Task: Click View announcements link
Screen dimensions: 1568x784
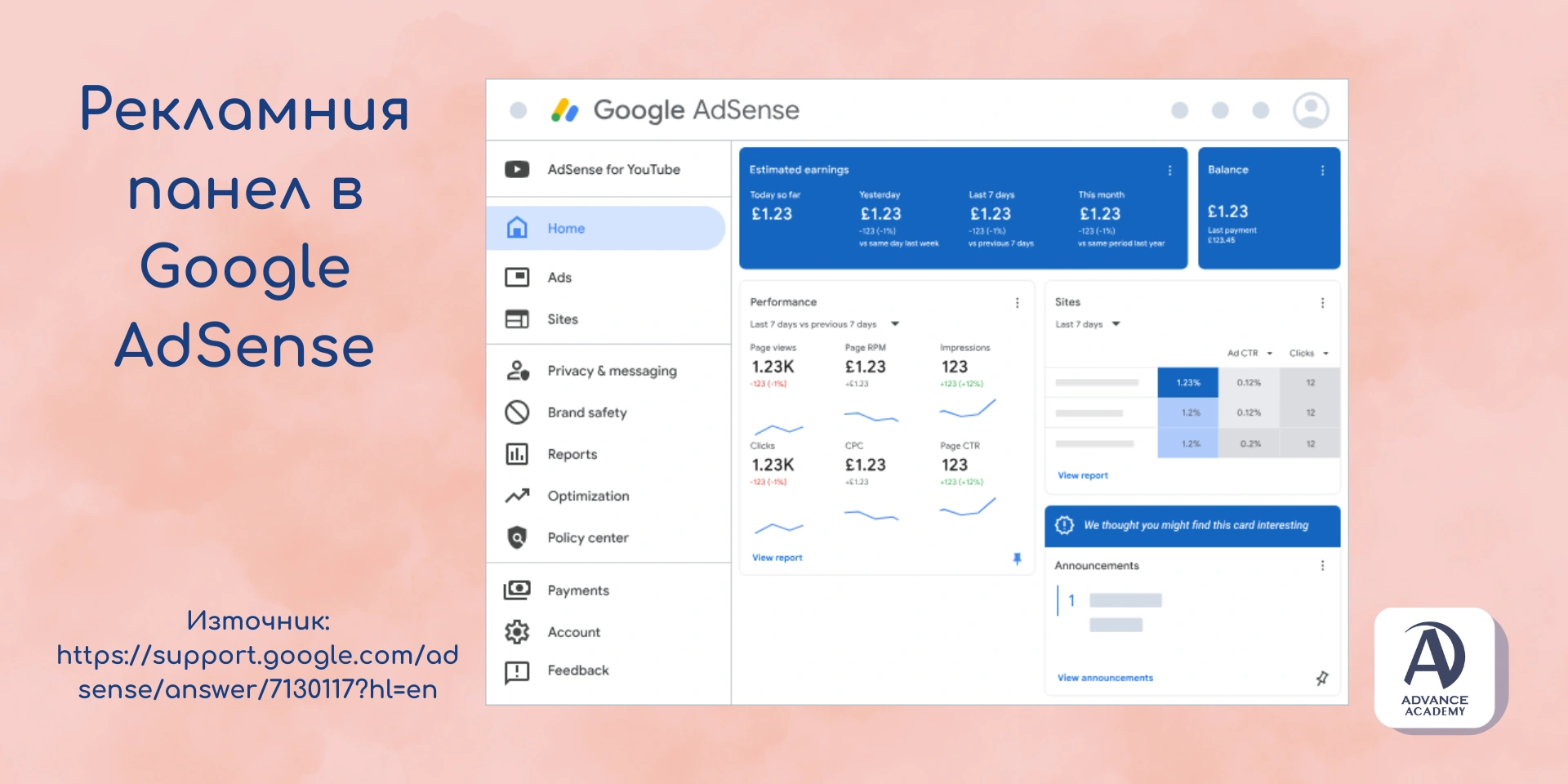Action: coord(1105,678)
